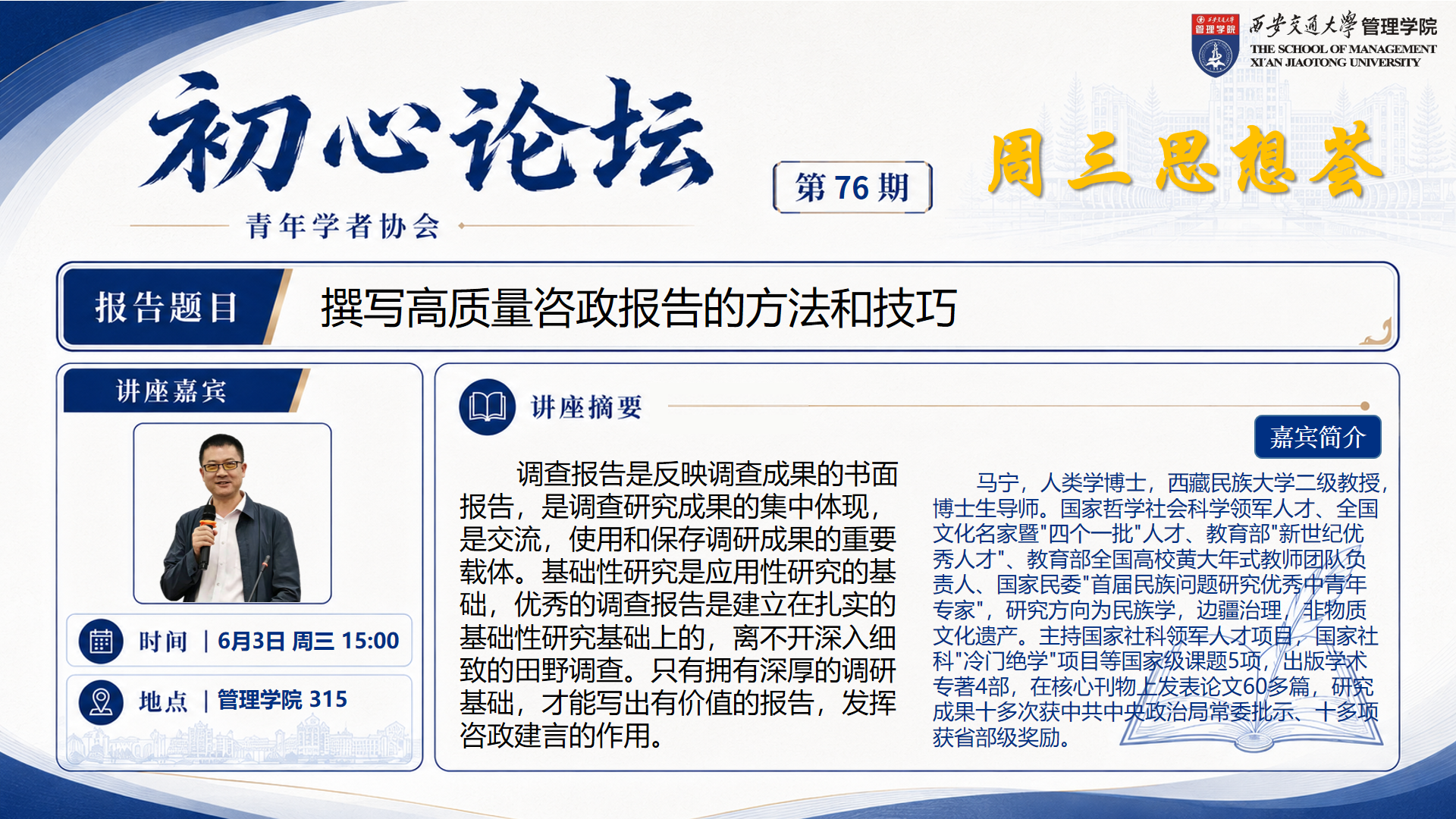Click the 青年学者协会 subtitle

pyautogui.click(x=343, y=226)
